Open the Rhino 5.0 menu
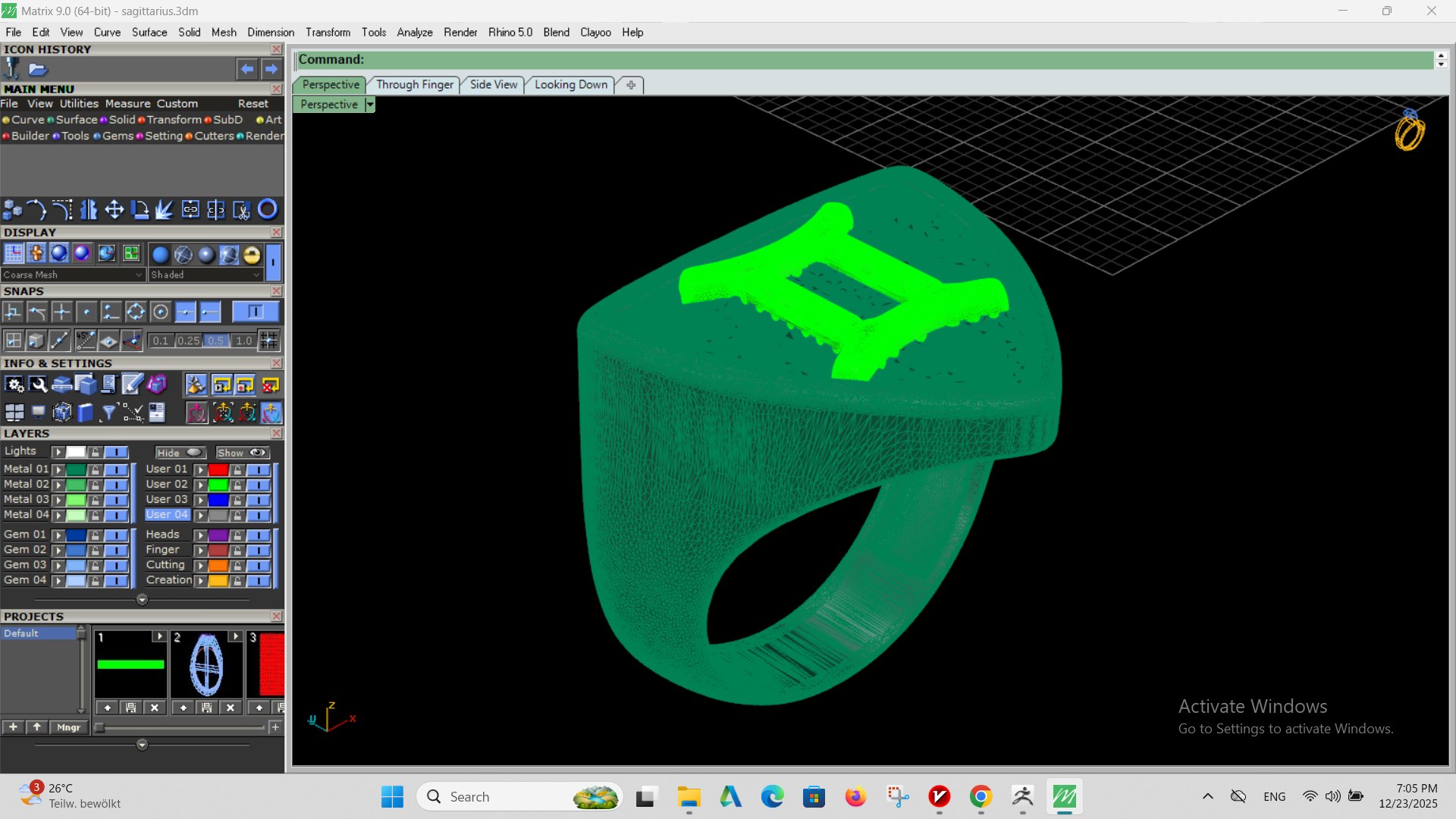The image size is (1456, 819). [x=510, y=33]
